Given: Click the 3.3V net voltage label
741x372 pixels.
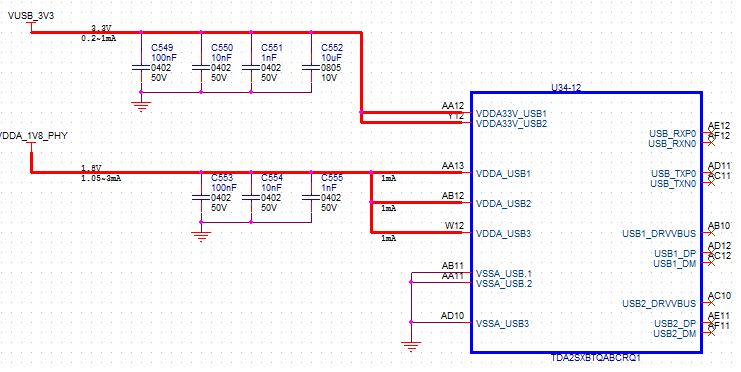Looking at the screenshot, I should click(x=101, y=28).
